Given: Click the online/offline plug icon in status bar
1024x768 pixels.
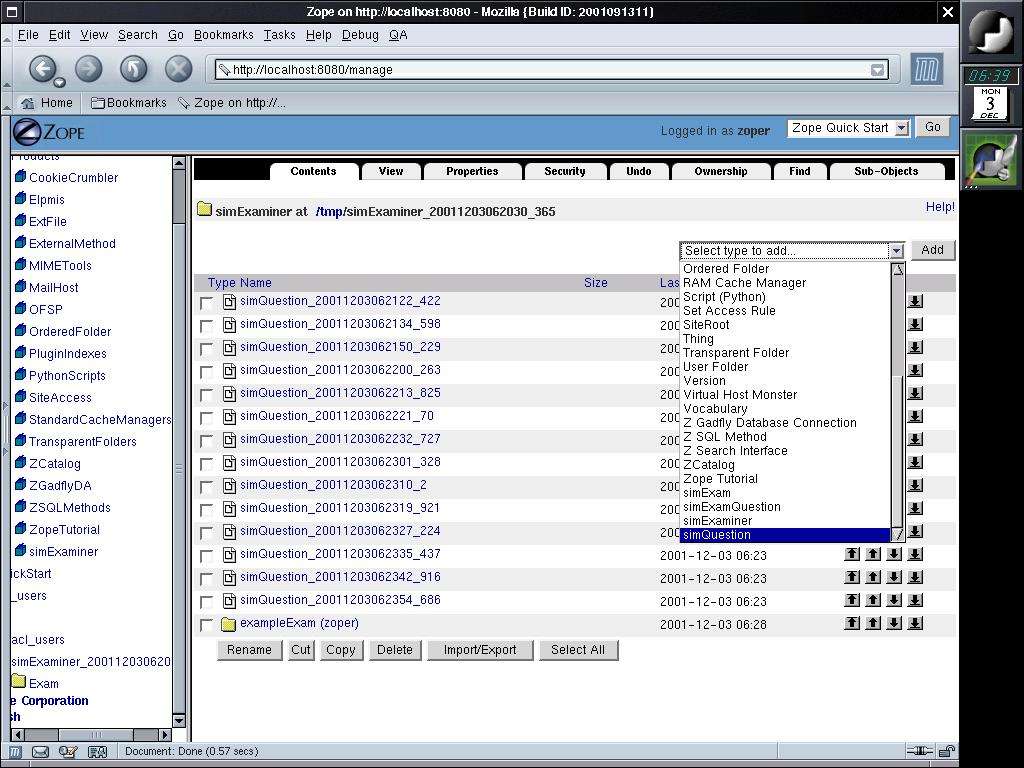Looking at the screenshot, I should [x=920, y=751].
